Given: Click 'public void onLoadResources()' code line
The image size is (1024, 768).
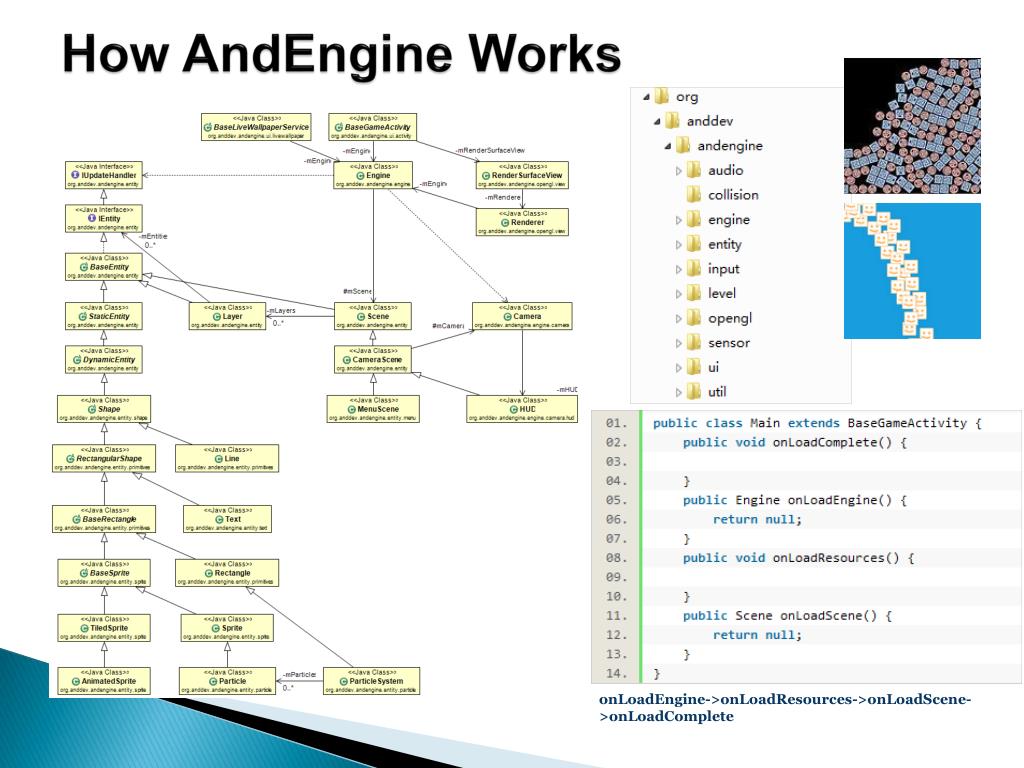Looking at the screenshot, I should click(799, 558).
